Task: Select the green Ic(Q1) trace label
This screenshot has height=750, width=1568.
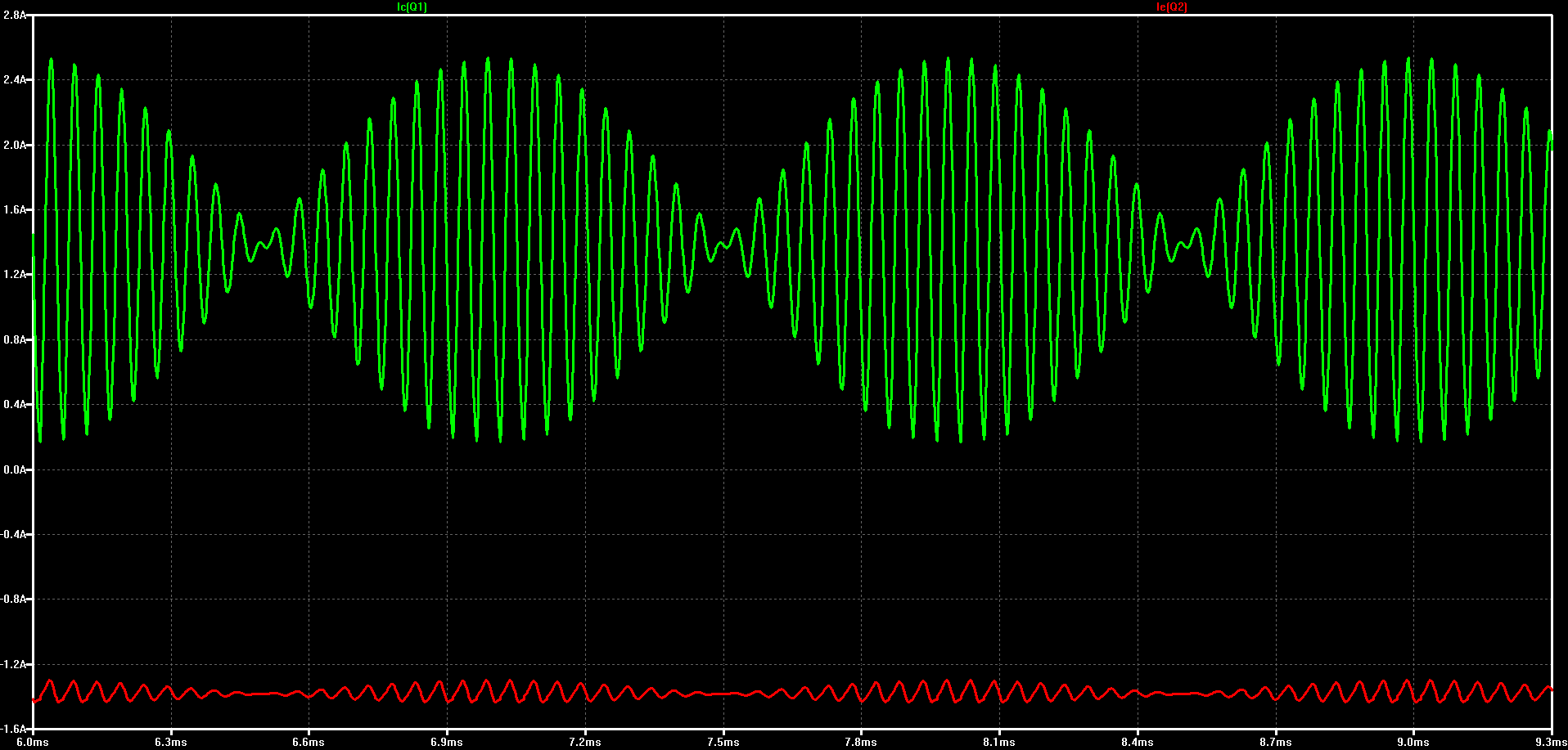Action: (x=412, y=7)
